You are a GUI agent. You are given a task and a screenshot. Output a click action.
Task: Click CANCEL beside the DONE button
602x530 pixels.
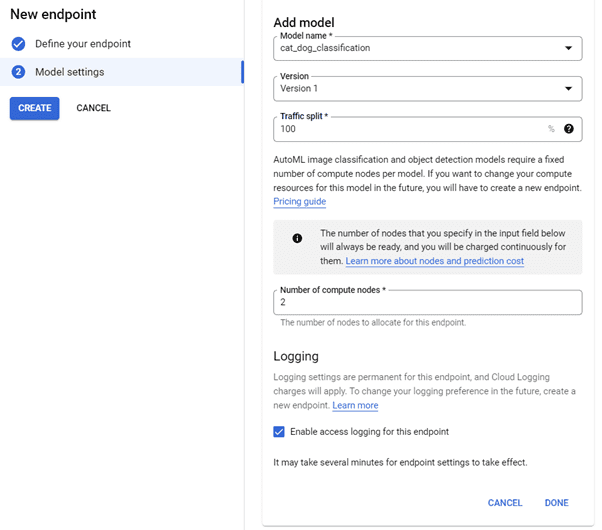click(505, 503)
